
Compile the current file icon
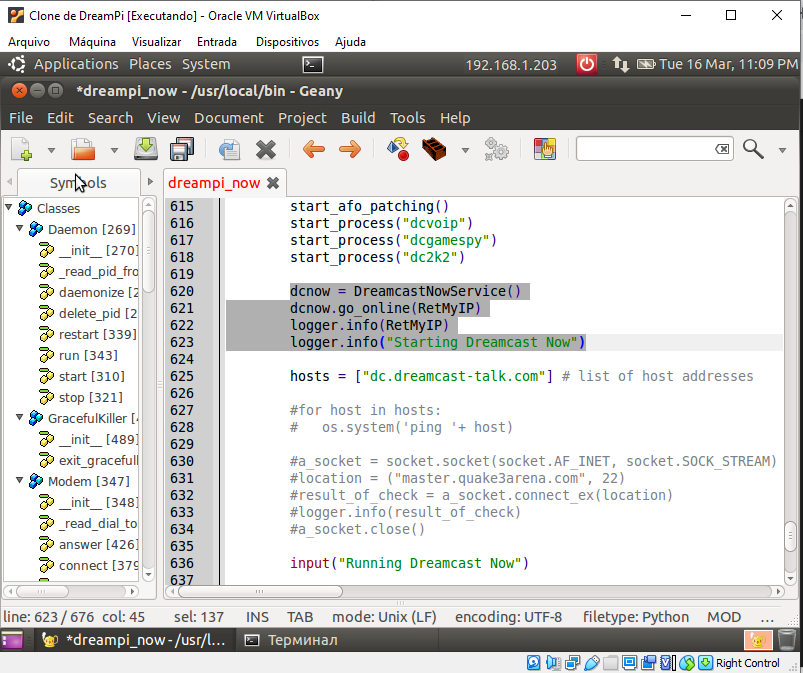tap(398, 149)
